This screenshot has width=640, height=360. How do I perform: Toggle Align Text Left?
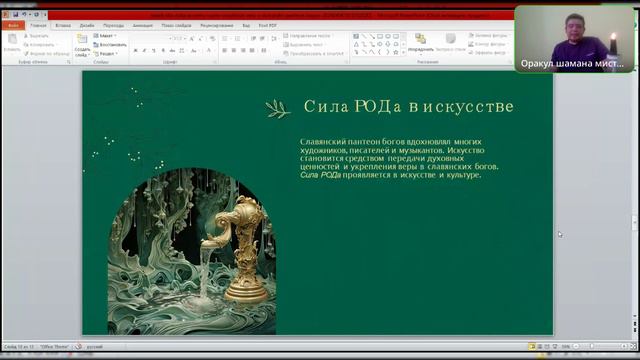pyautogui.click(x=224, y=50)
